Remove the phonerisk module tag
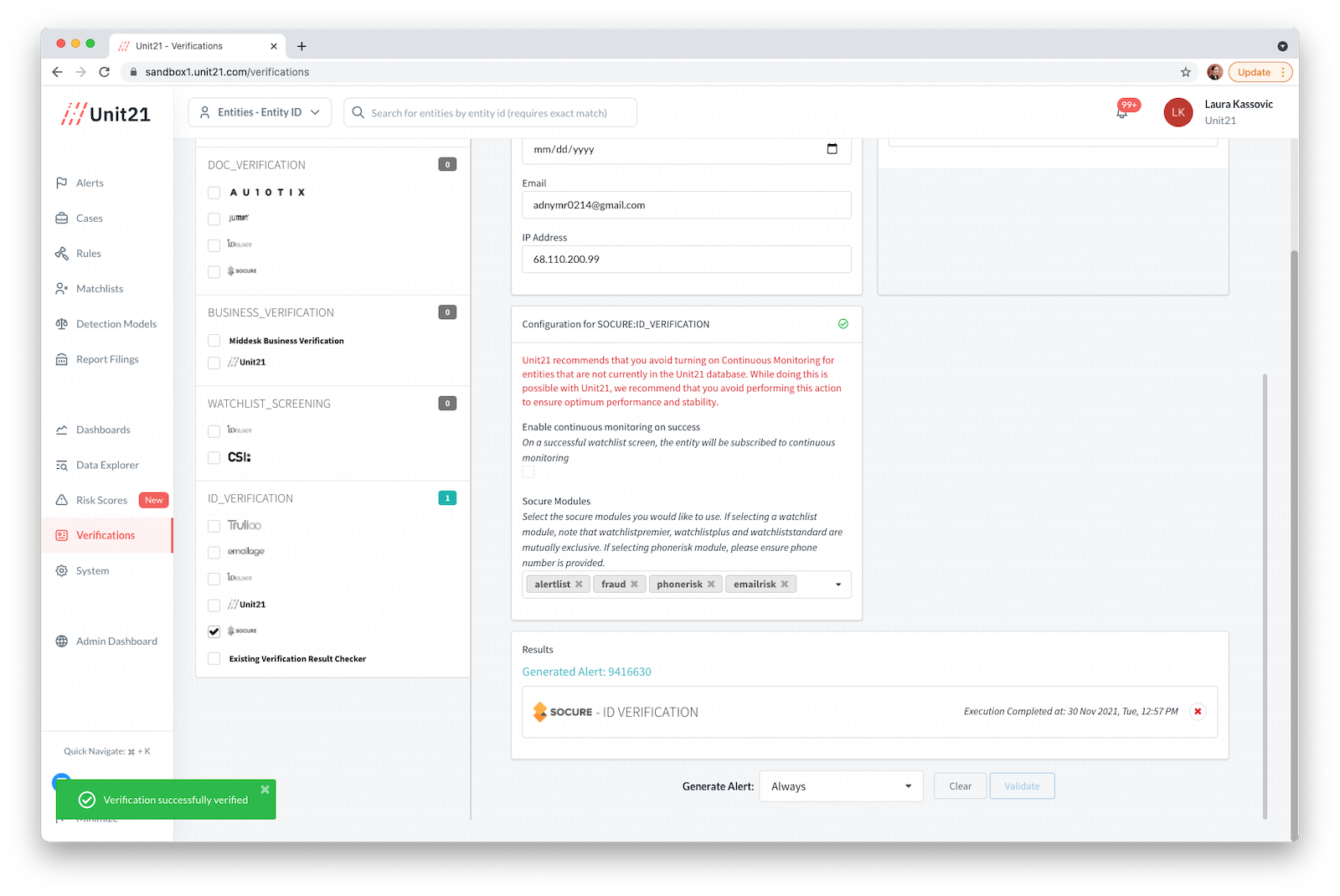This screenshot has height=896, width=1340. [711, 584]
